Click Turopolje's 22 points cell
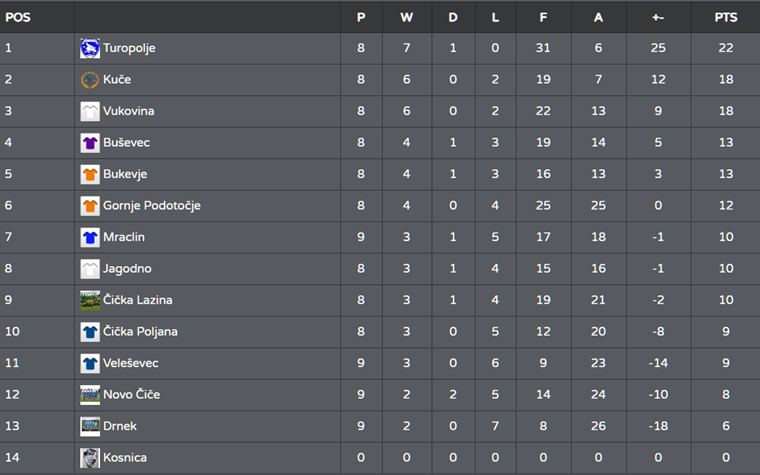The height and width of the screenshot is (475, 760). tap(726, 48)
